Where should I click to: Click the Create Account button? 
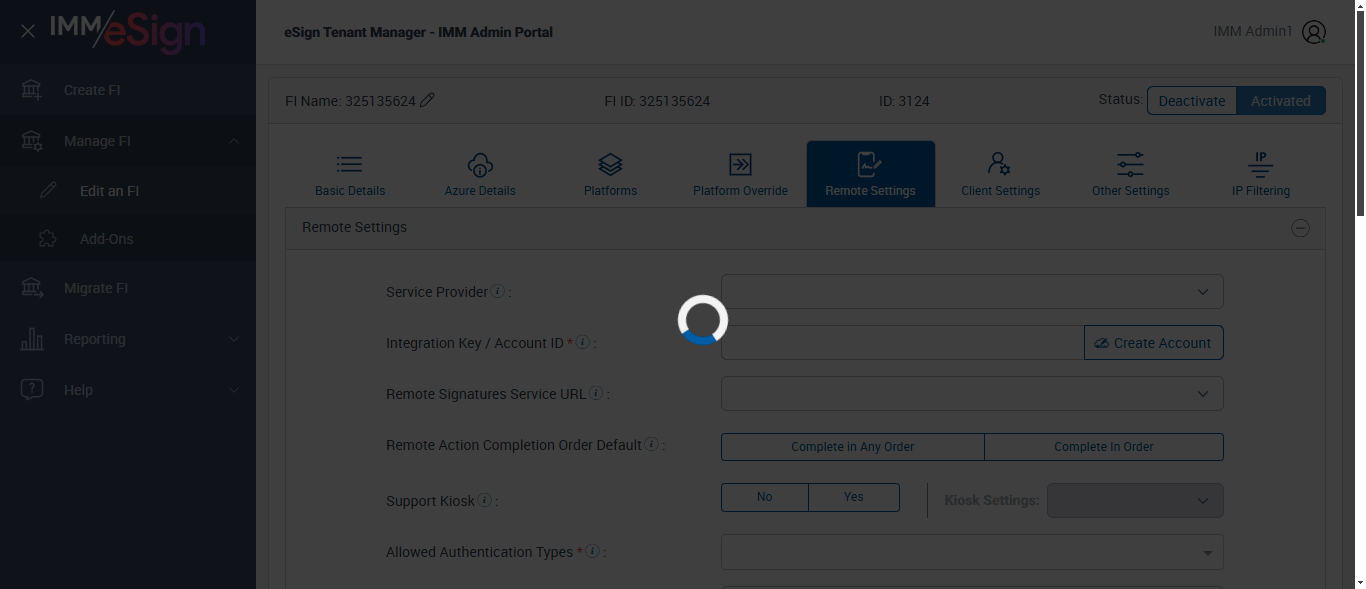pos(1154,343)
